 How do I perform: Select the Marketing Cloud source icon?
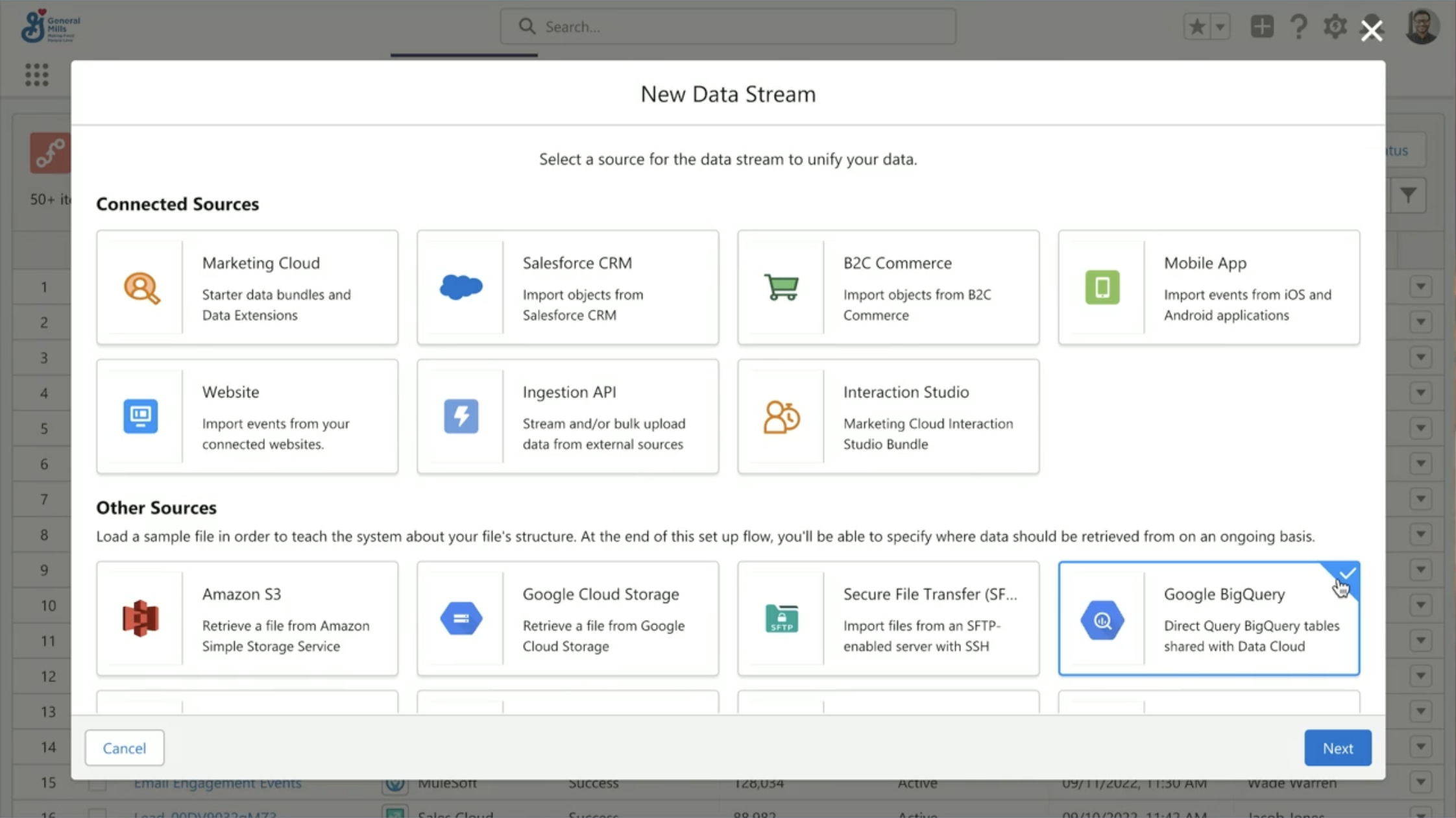point(141,288)
